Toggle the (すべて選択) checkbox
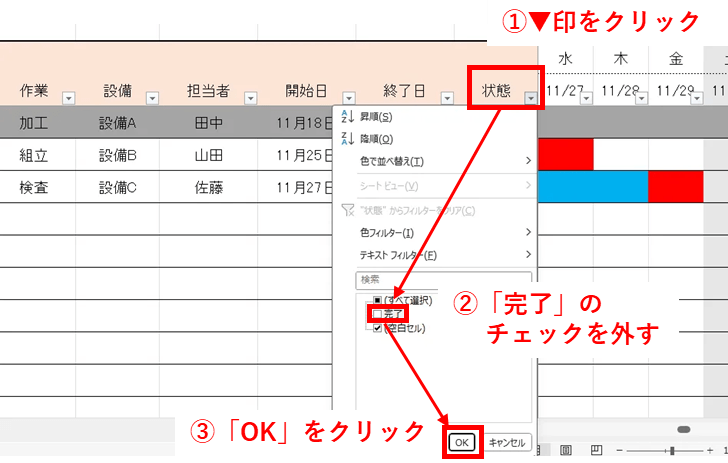The height and width of the screenshot is (463, 728). click(x=377, y=300)
